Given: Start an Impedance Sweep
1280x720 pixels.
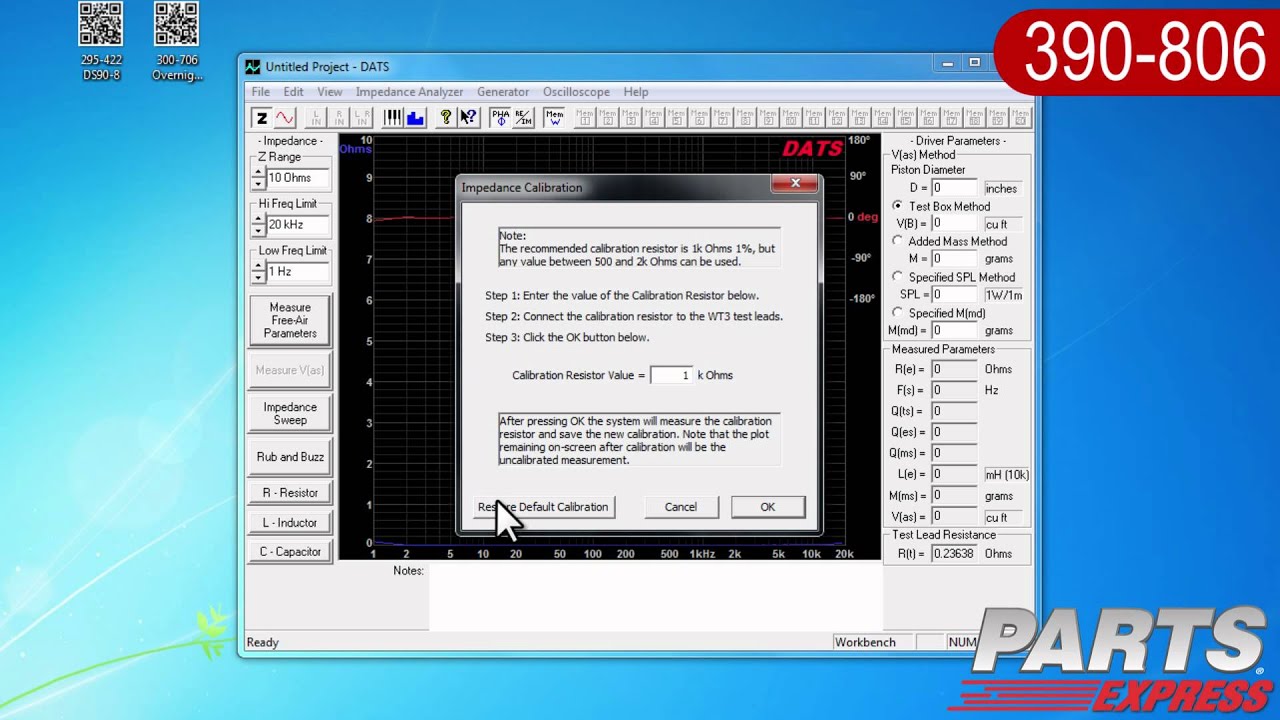Looking at the screenshot, I should click(290, 413).
